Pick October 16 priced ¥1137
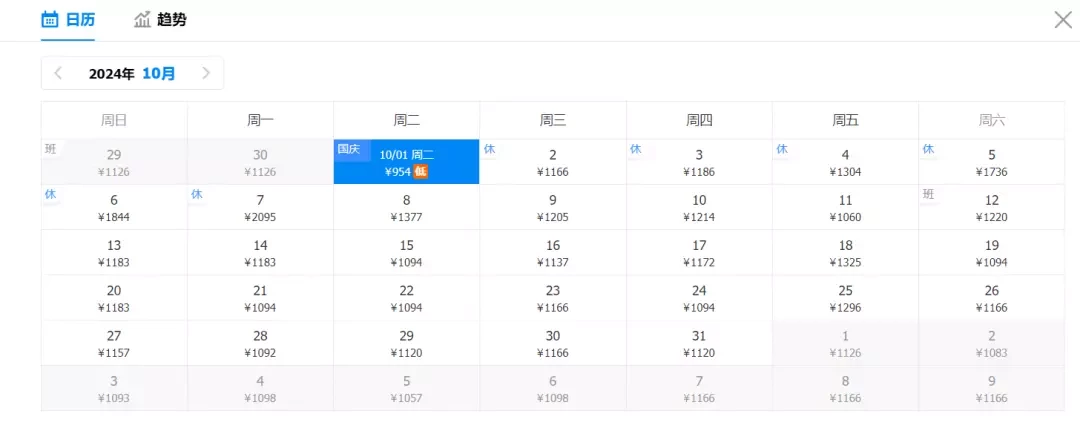 (x=553, y=253)
